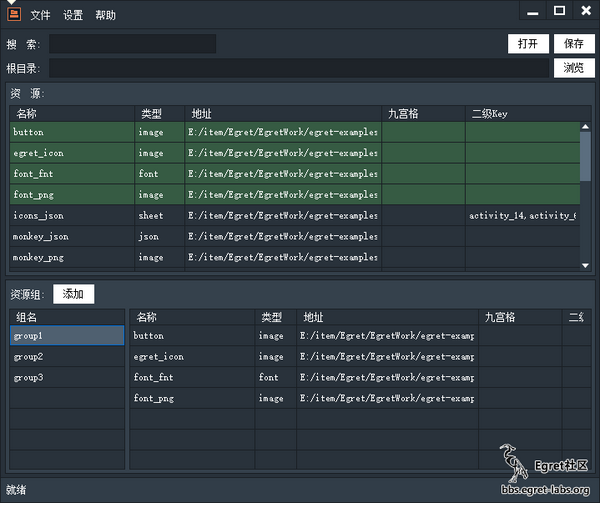
Task: Select button row in group contents table
Action: [x=360, y=336]
